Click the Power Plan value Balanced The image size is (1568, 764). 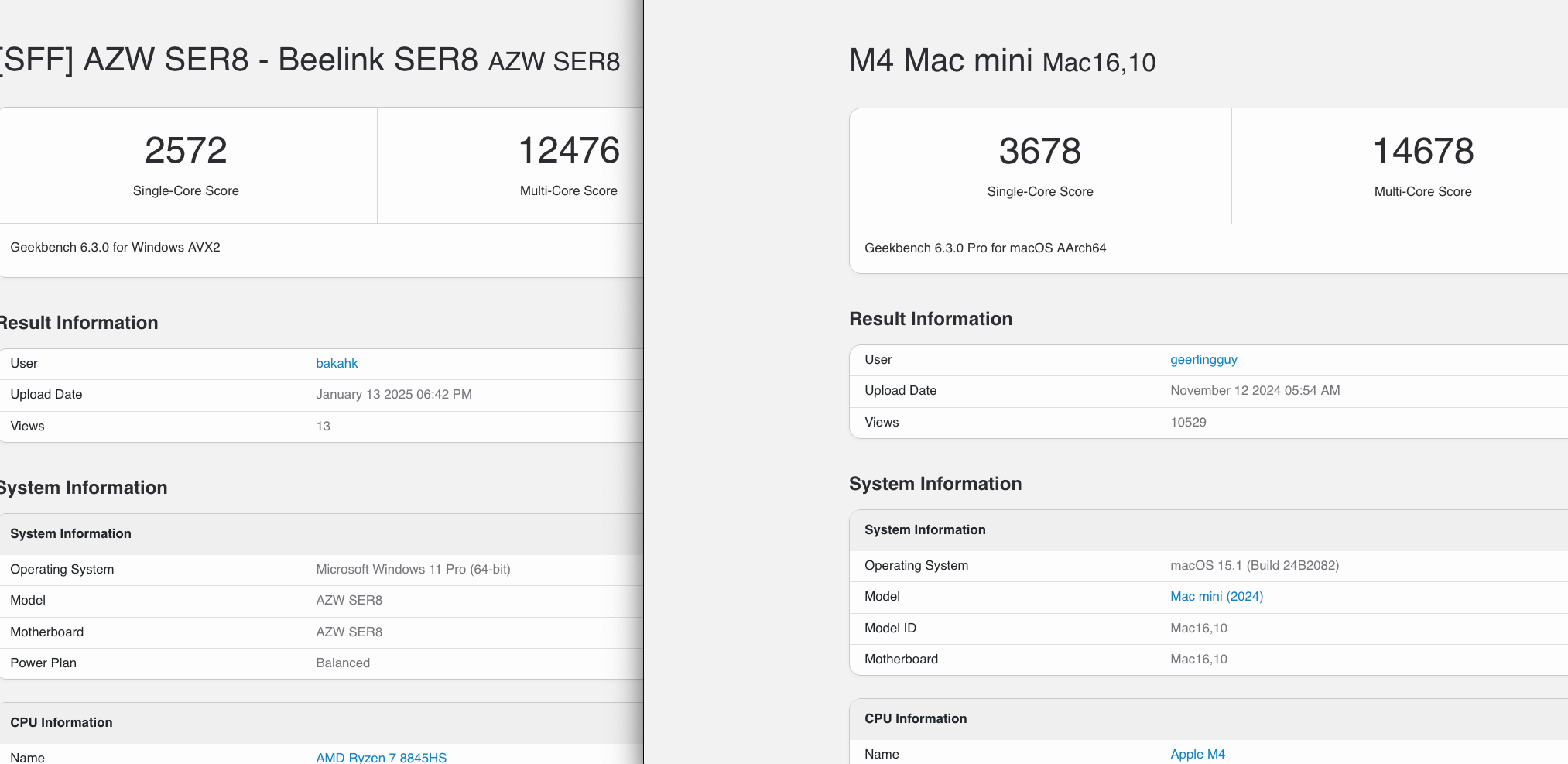(x=343, y=663)
